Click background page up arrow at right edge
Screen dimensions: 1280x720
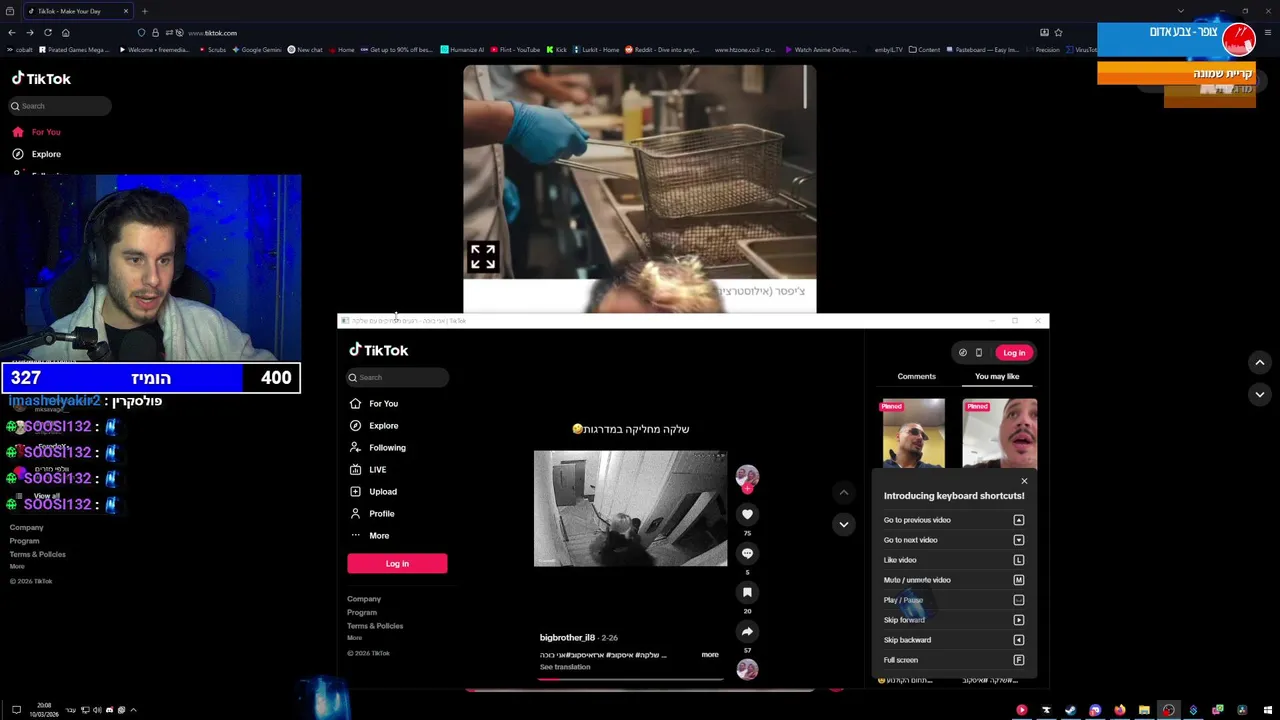[1260, 362]
